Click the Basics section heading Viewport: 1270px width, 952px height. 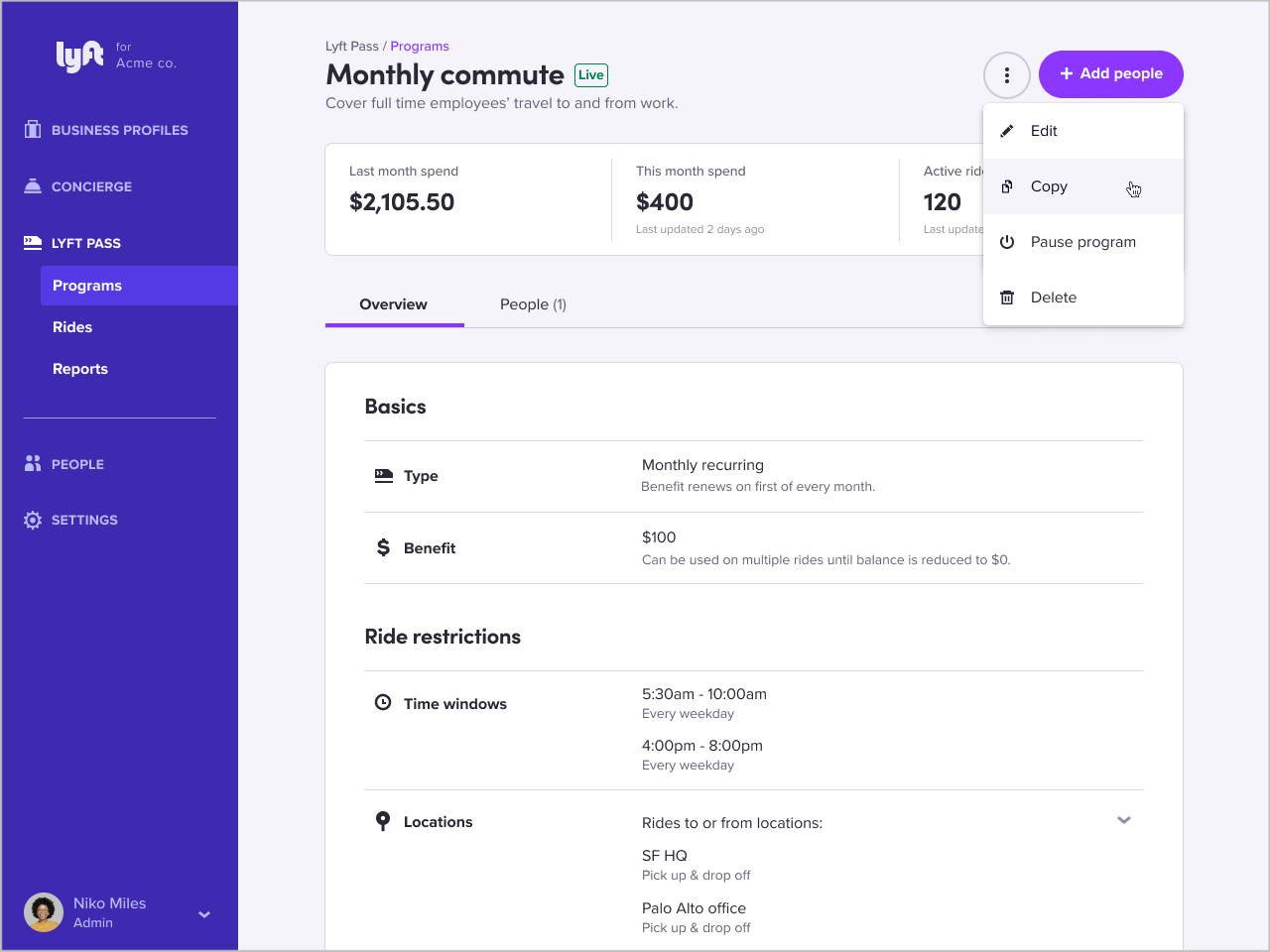[395, 407]
